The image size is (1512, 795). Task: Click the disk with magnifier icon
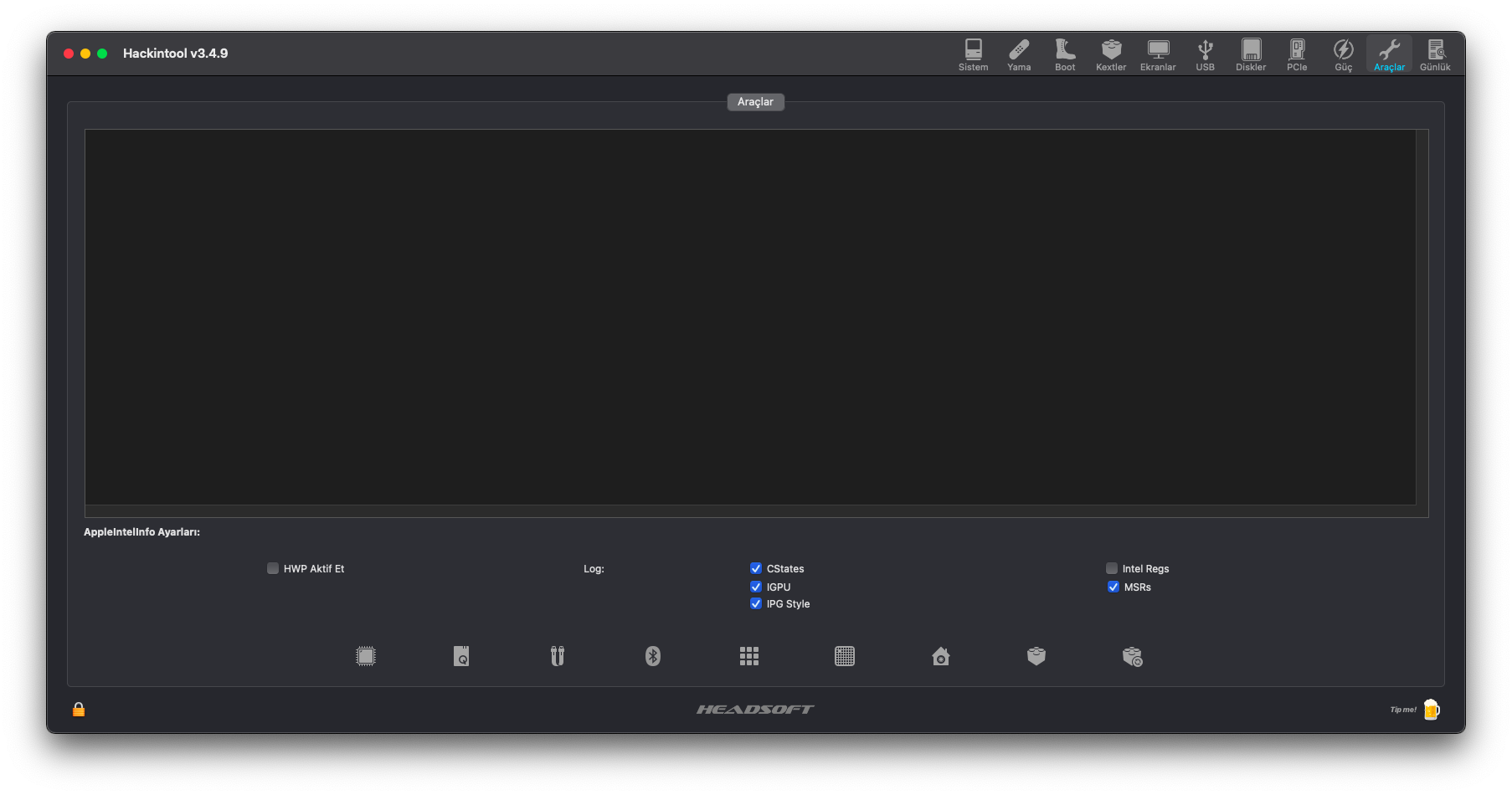[461, 656]
